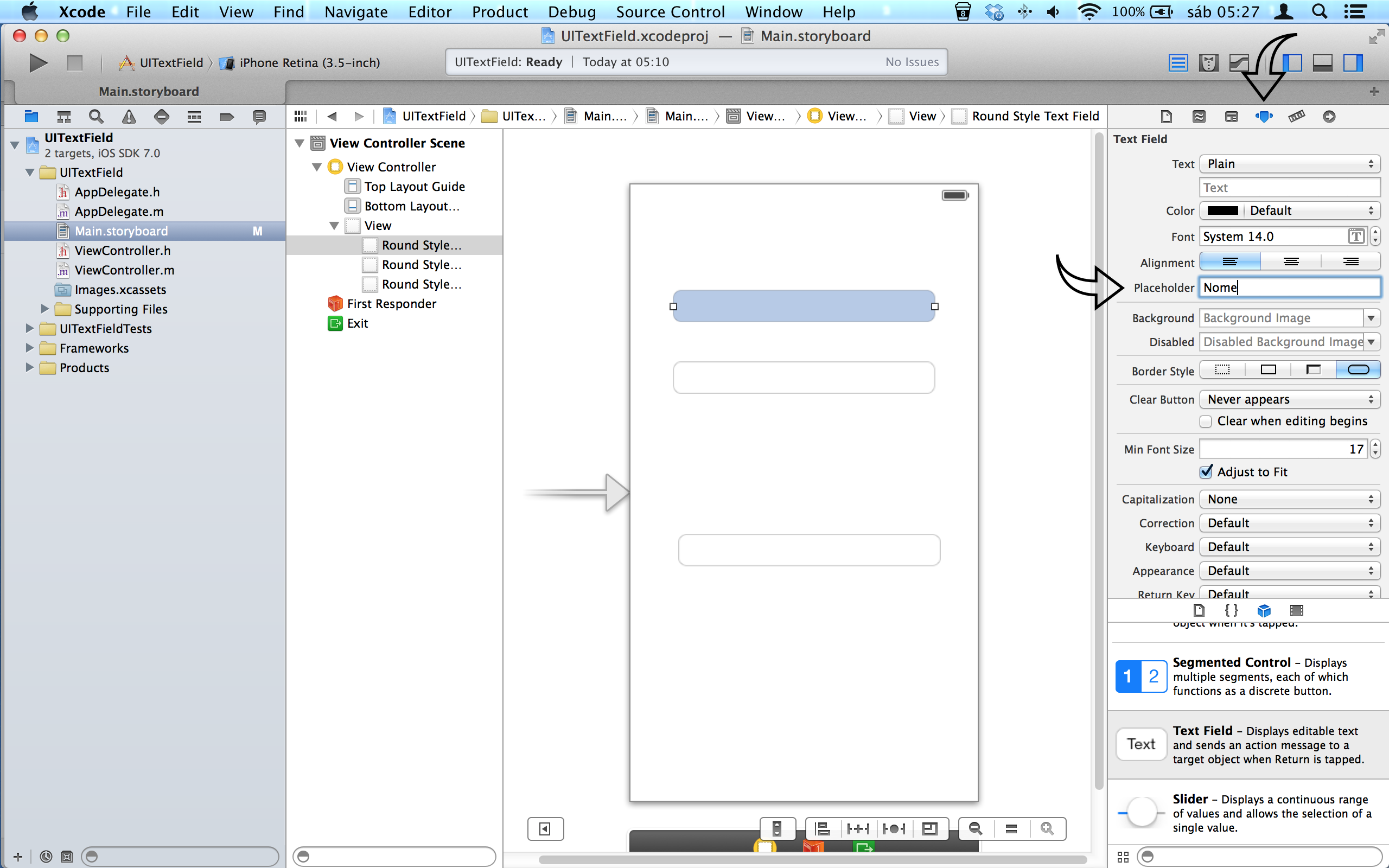Show the Test navigator
This screenshot has height=868, width=1389.
[162, 117]
